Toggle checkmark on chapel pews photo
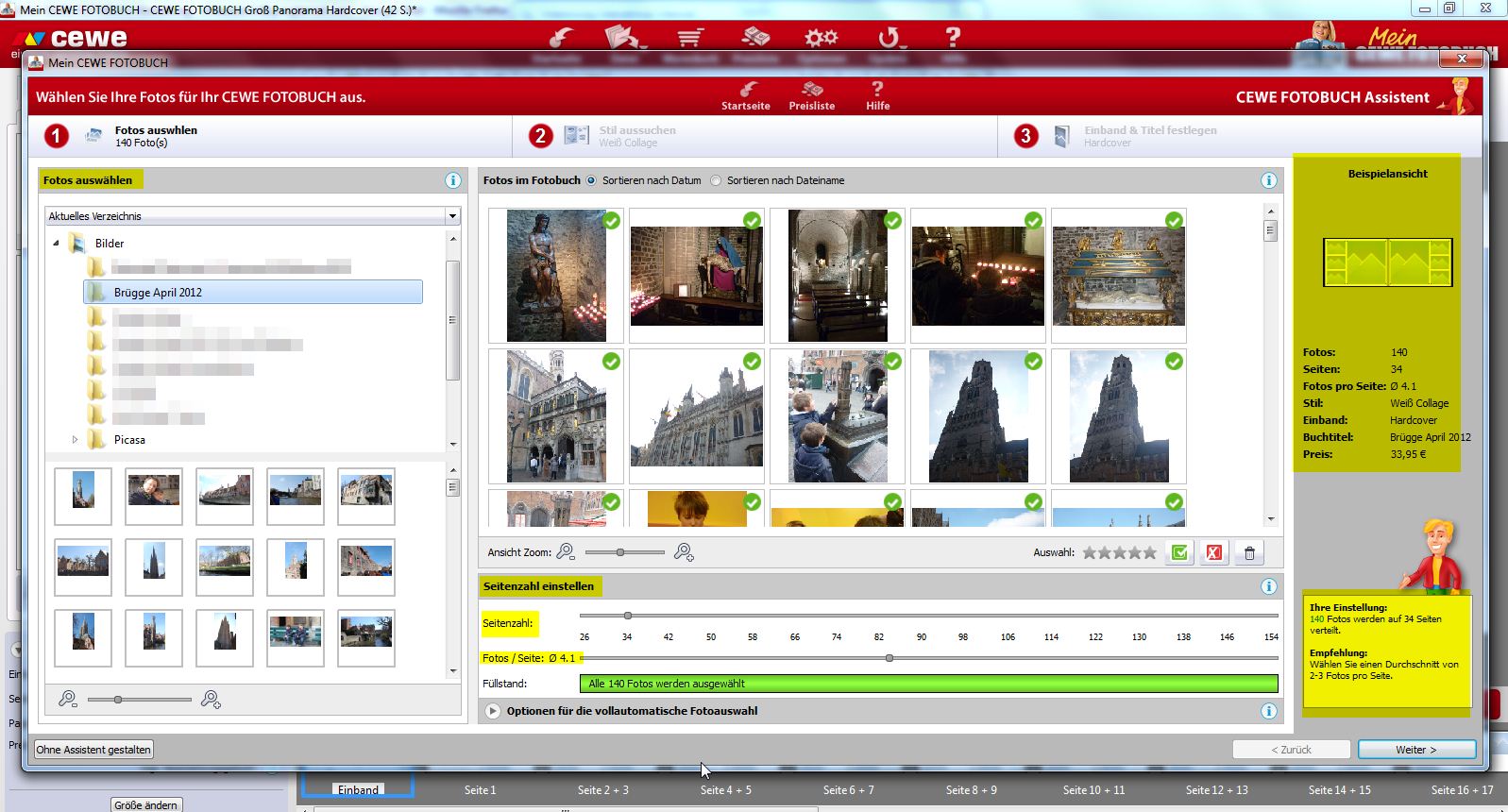 point(892,221)
